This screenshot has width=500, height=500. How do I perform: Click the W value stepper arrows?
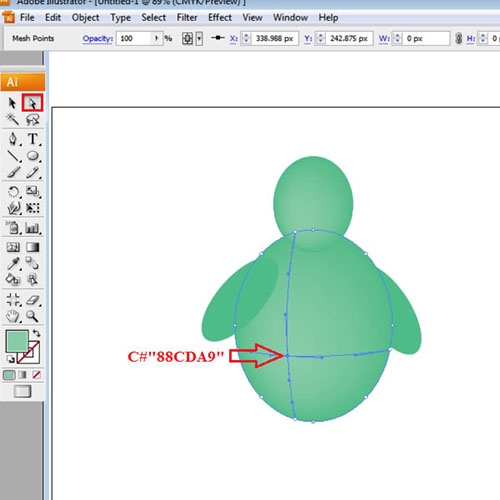click(x=397, y=38)
